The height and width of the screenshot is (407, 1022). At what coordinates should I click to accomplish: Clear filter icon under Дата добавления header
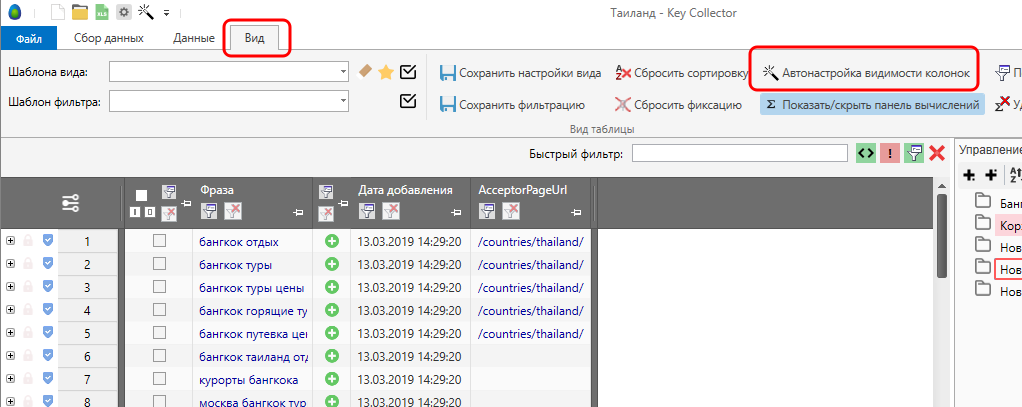pos(390,210)
